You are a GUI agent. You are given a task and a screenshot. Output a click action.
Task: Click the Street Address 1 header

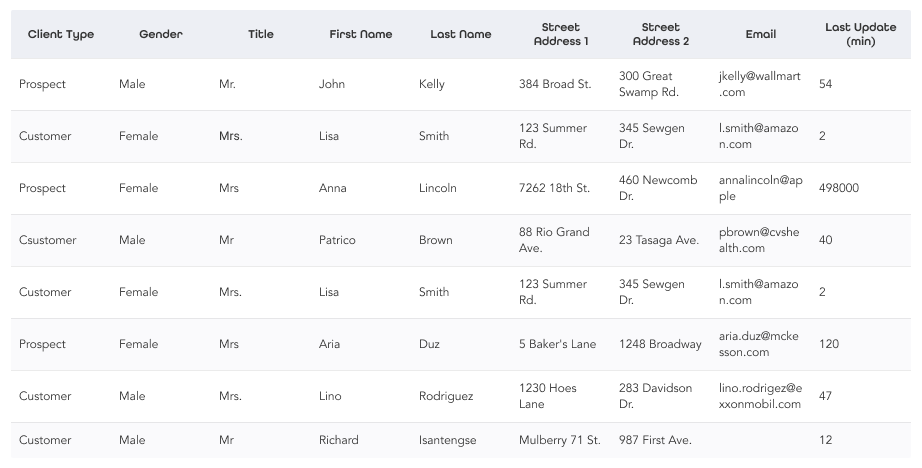(x=561, y=34)
